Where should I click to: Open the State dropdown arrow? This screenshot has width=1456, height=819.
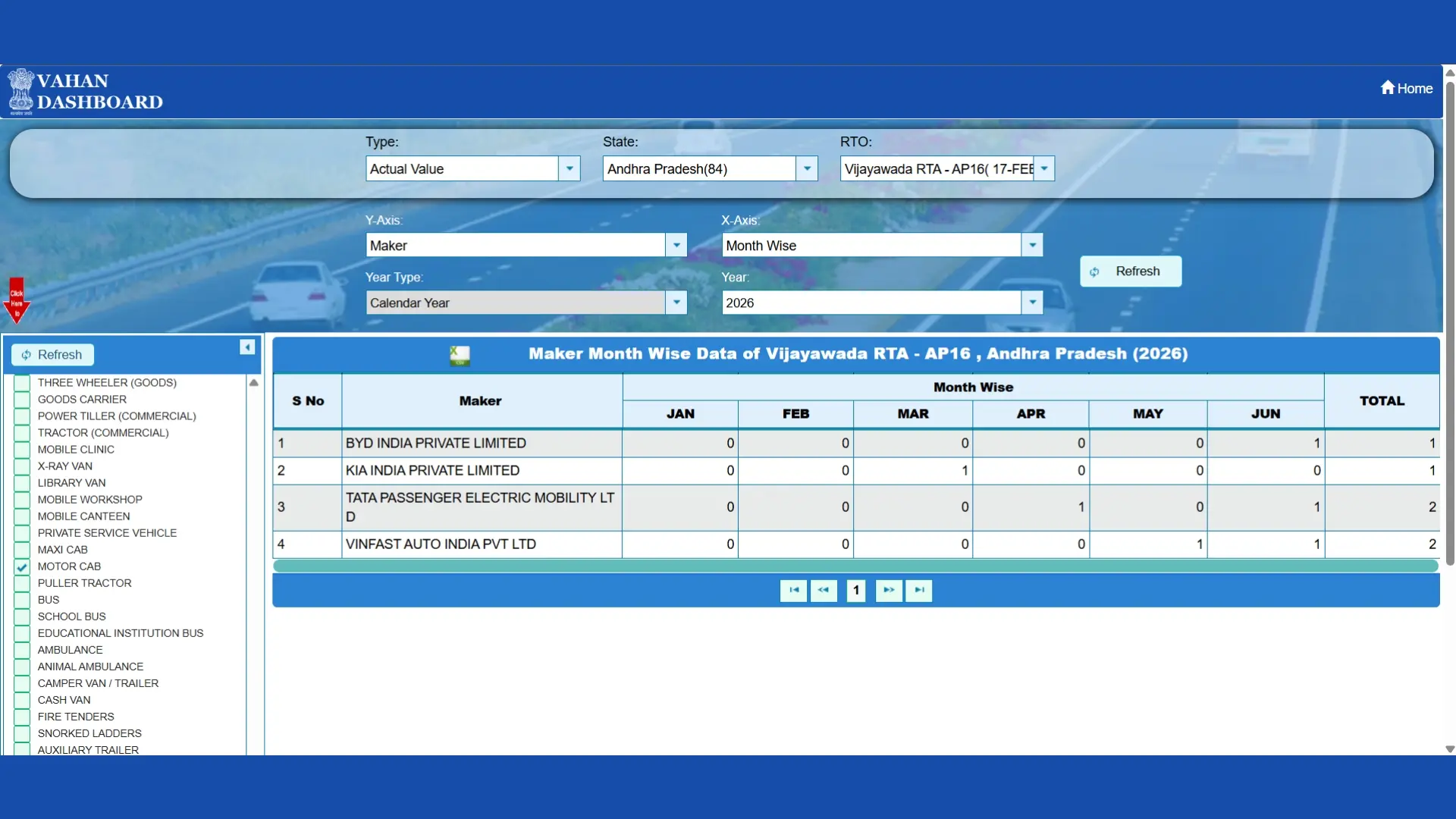(807, 169)
